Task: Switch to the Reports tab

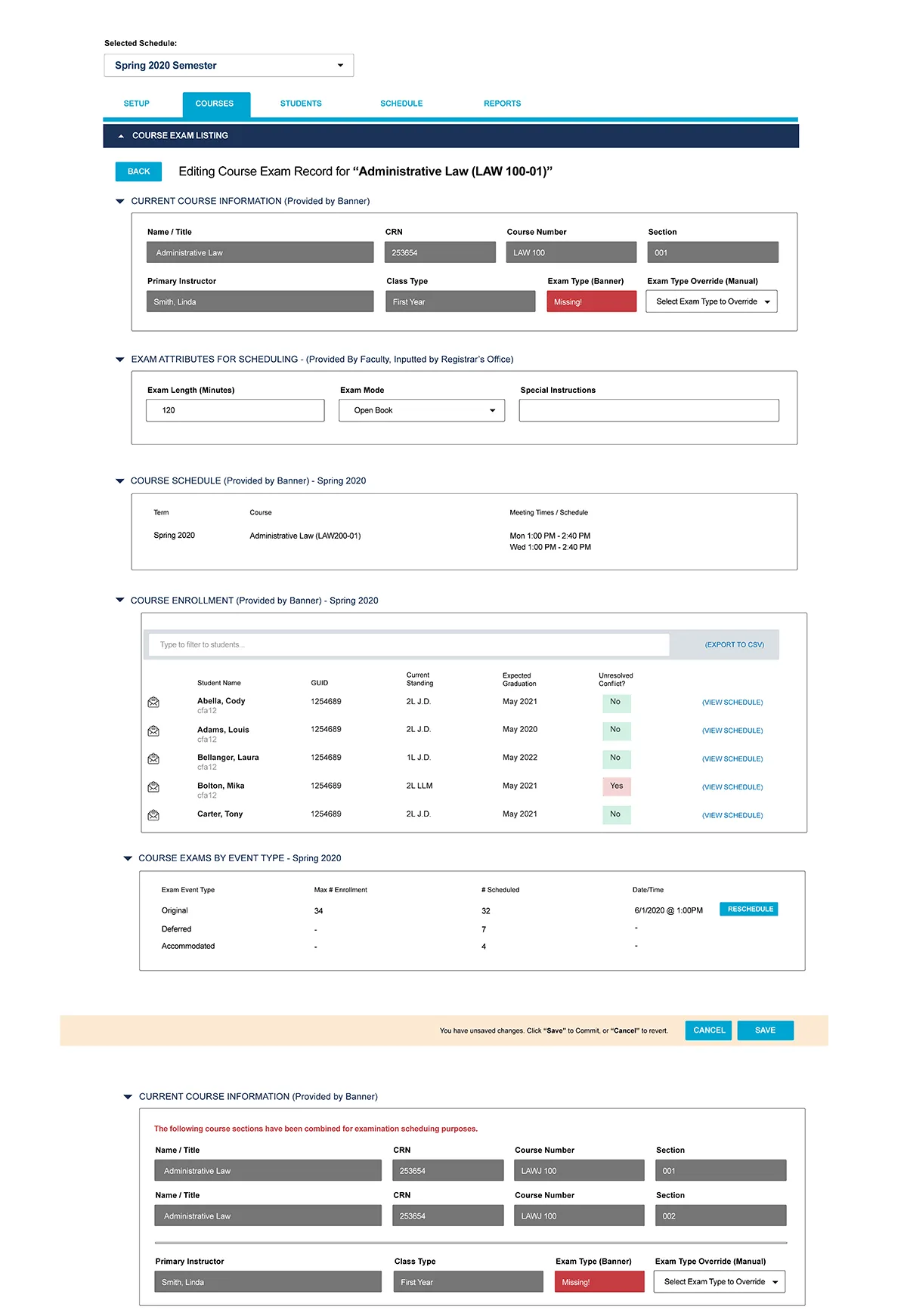Action: 502,103
